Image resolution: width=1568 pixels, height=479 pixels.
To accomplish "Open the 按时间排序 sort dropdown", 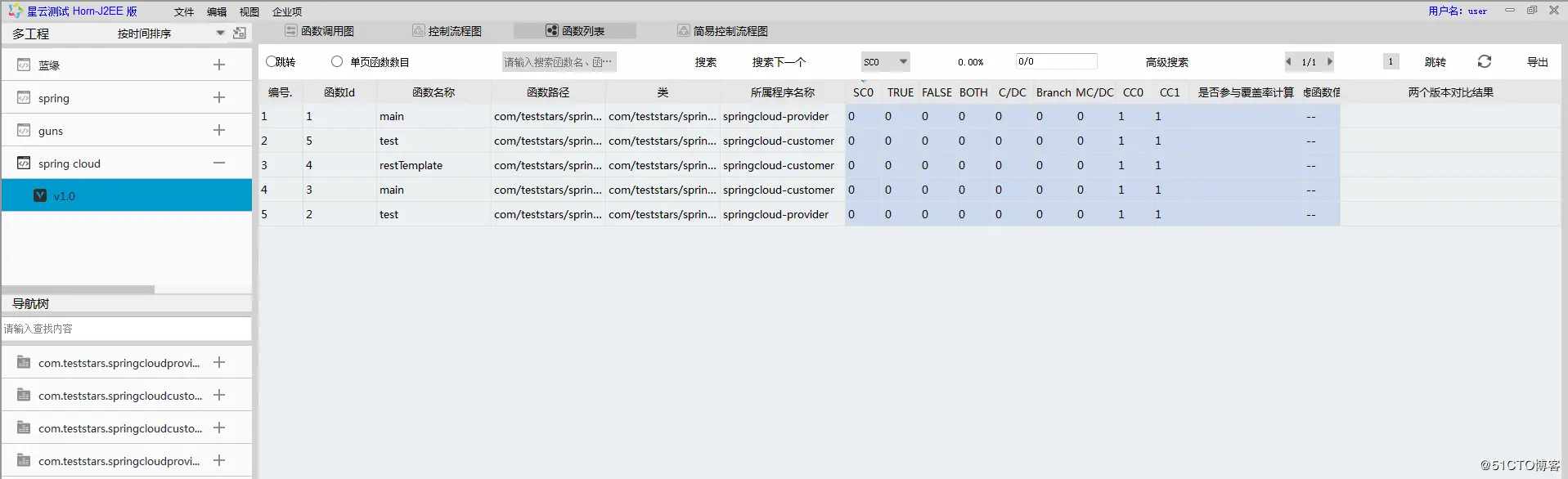I will [x=220, y=34].
